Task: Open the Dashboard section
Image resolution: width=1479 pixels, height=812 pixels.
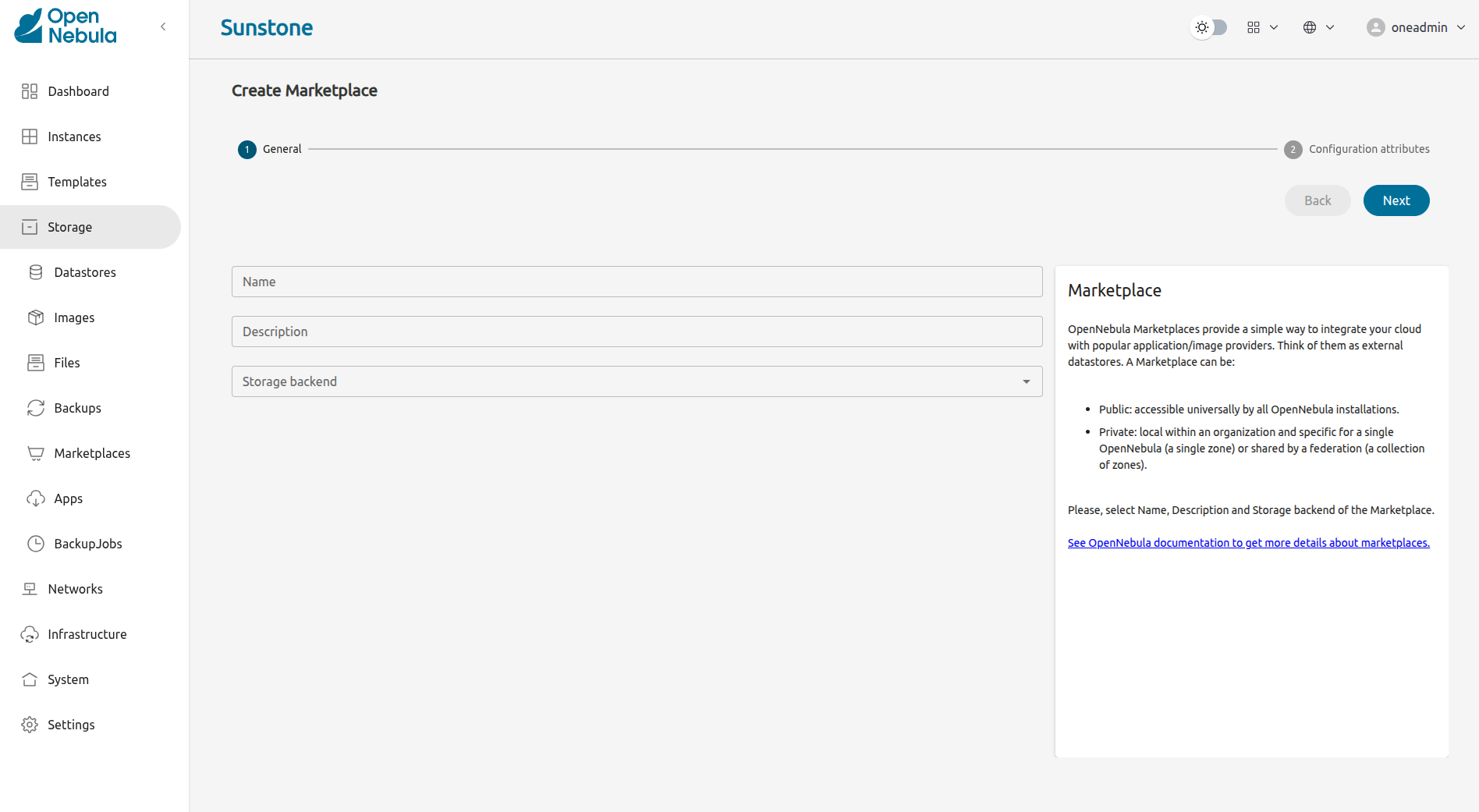Action: [x=79, y=91]
